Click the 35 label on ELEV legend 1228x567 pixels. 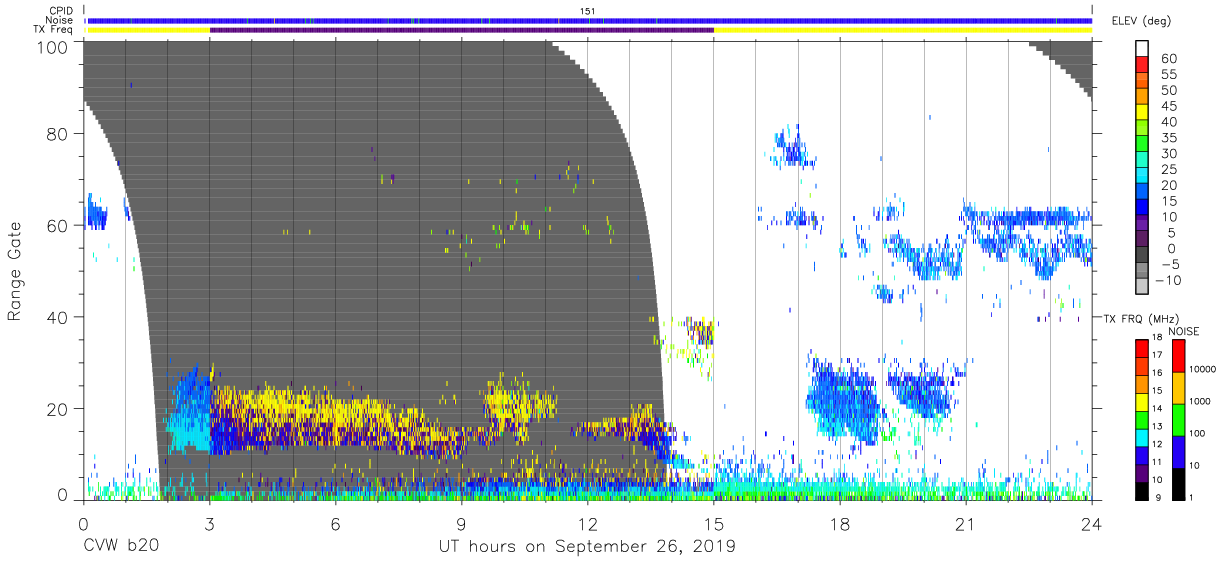[x=1168, y=138]
